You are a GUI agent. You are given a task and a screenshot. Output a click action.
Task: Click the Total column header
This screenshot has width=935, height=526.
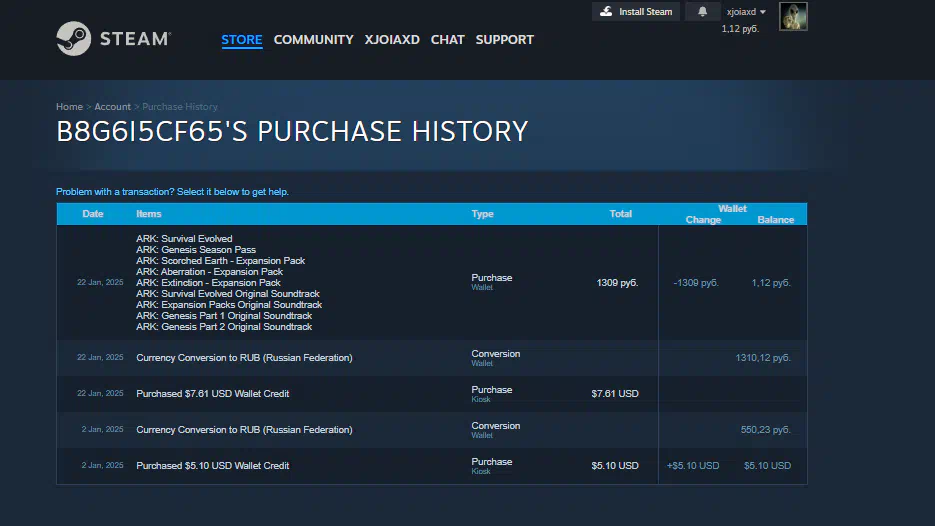click(620, 214)
